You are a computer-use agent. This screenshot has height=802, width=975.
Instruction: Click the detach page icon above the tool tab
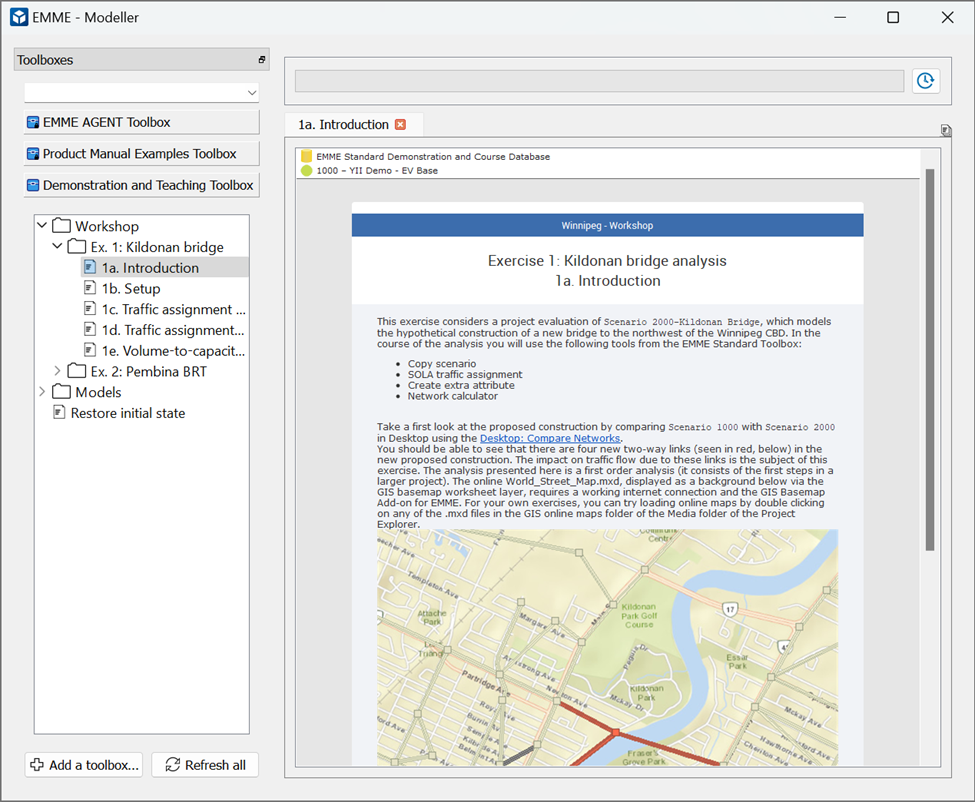pyautogui.click(x=943, y=131)
